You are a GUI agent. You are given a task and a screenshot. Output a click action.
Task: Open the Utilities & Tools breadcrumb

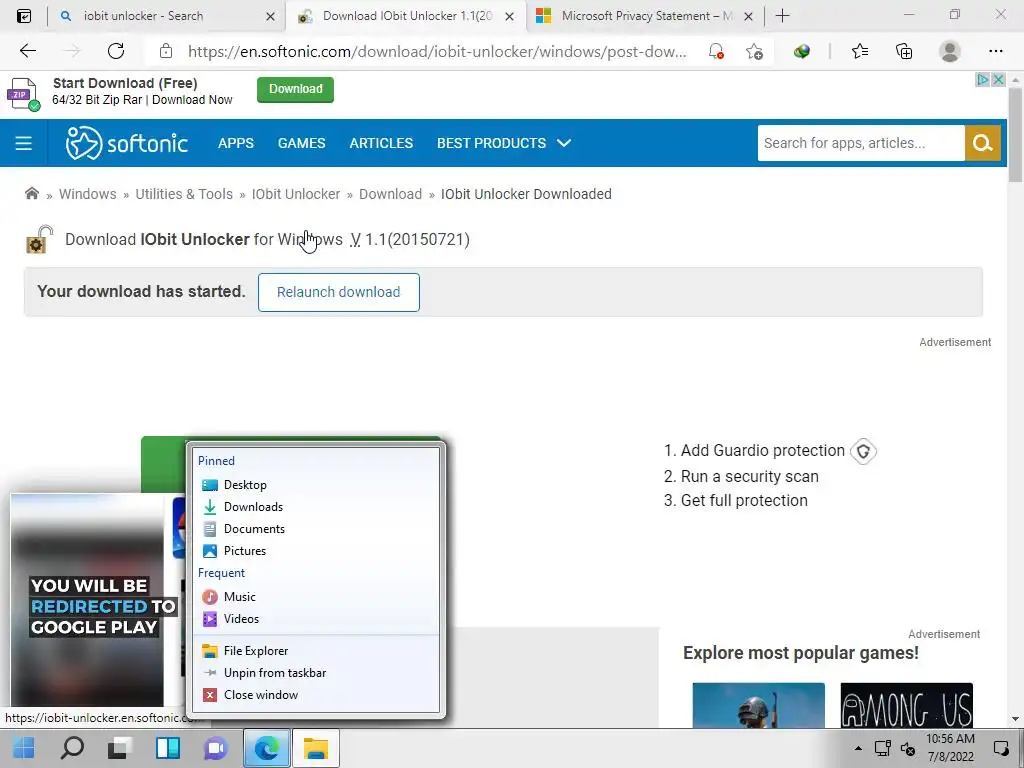[x=184, y=194]
